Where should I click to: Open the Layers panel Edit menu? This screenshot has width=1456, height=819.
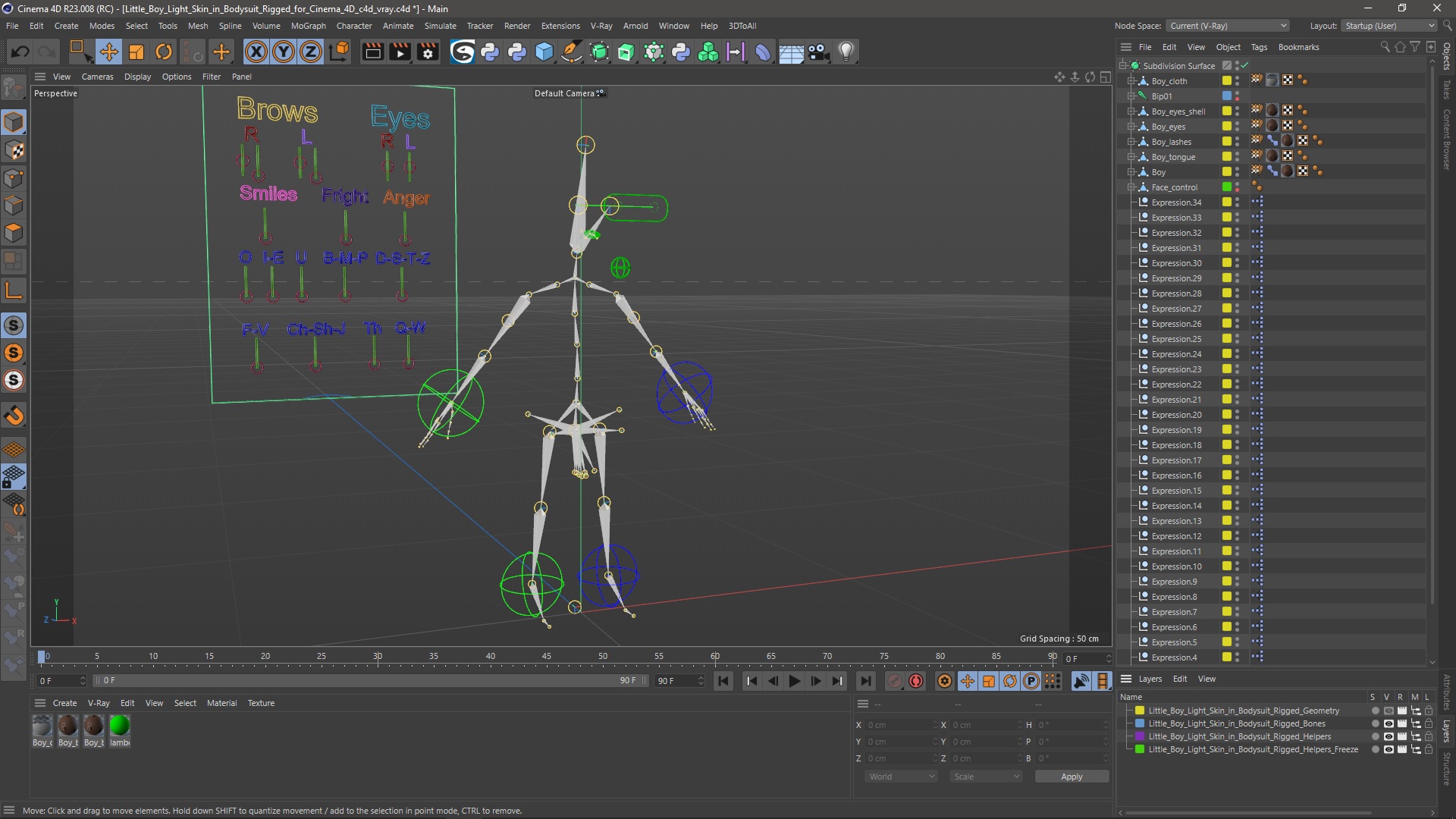pos(1180,679)
